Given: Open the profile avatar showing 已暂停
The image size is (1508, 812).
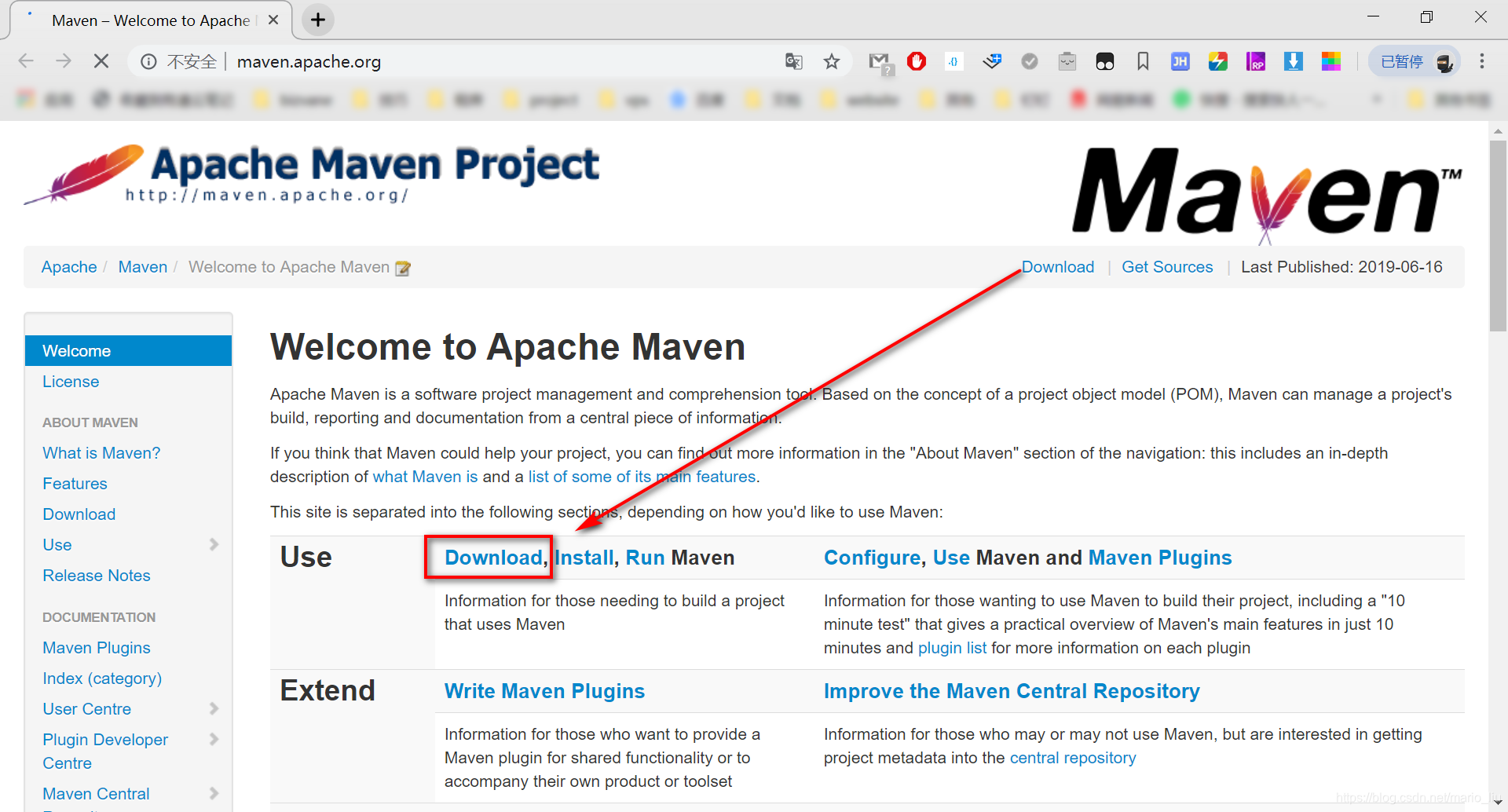Looking at the screenshot, I should point(1415,61).
